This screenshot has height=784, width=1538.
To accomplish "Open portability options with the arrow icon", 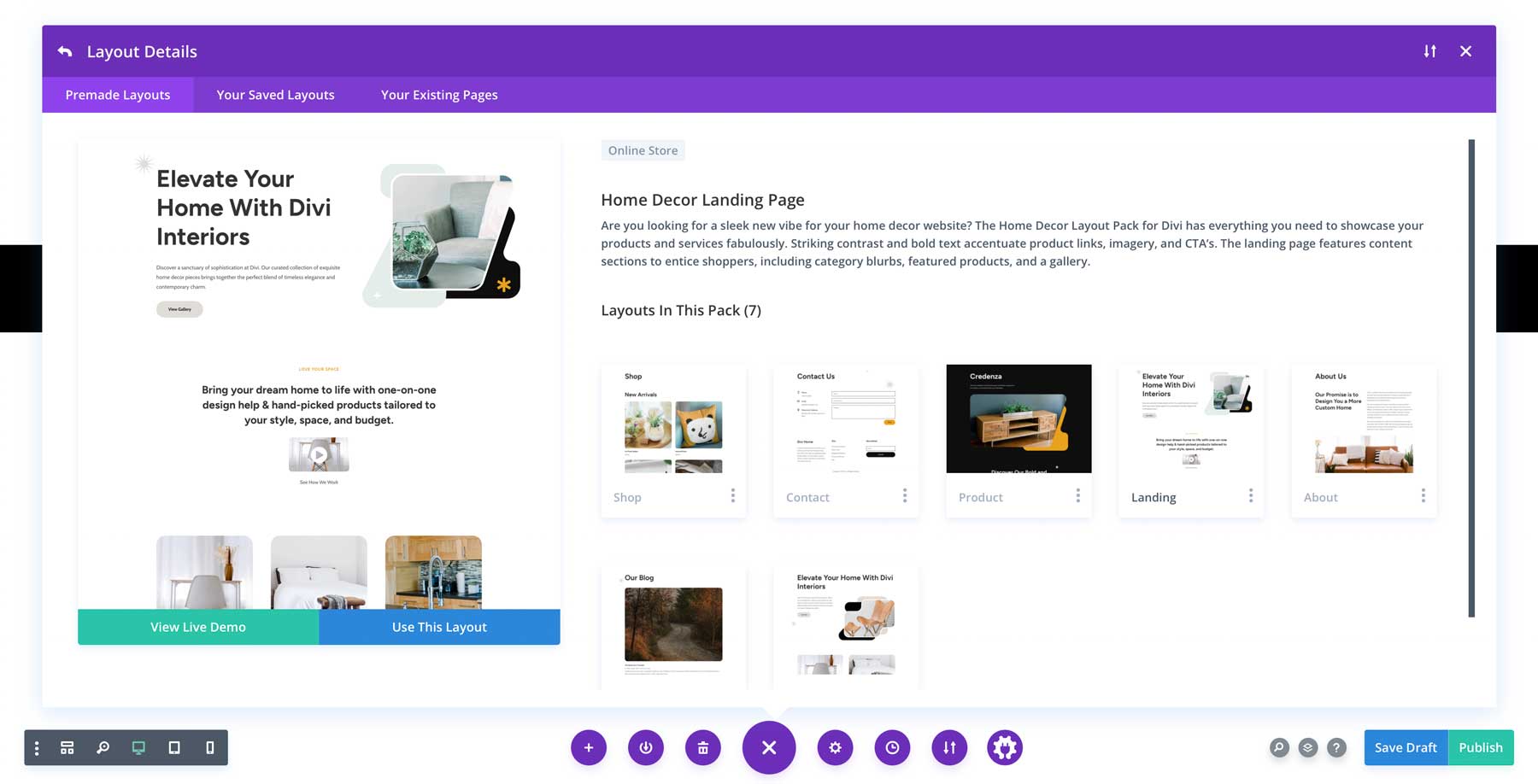I will (949, 747).
